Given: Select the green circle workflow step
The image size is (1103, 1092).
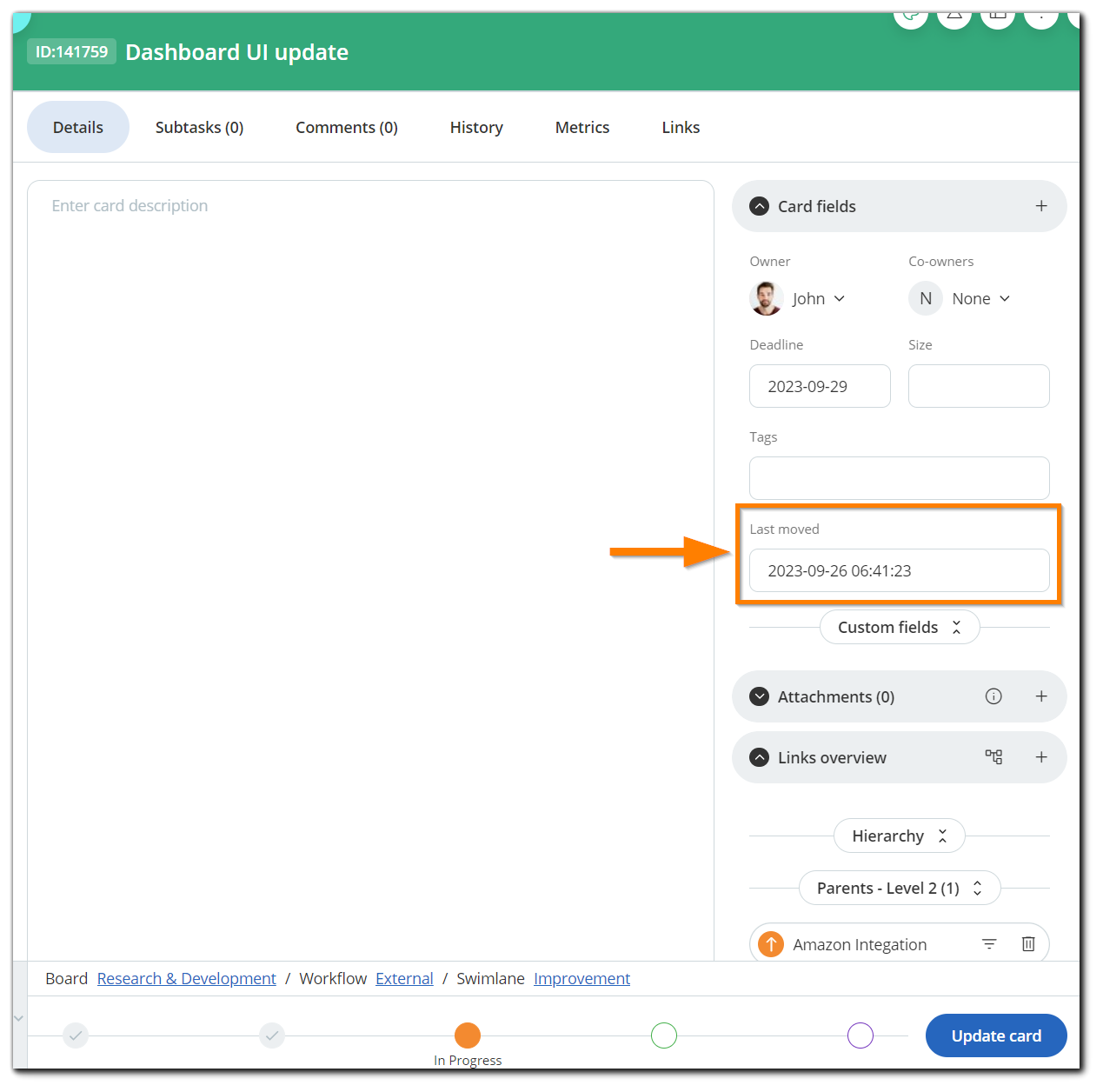Looking at the screenshot, I should [664, 1035].
